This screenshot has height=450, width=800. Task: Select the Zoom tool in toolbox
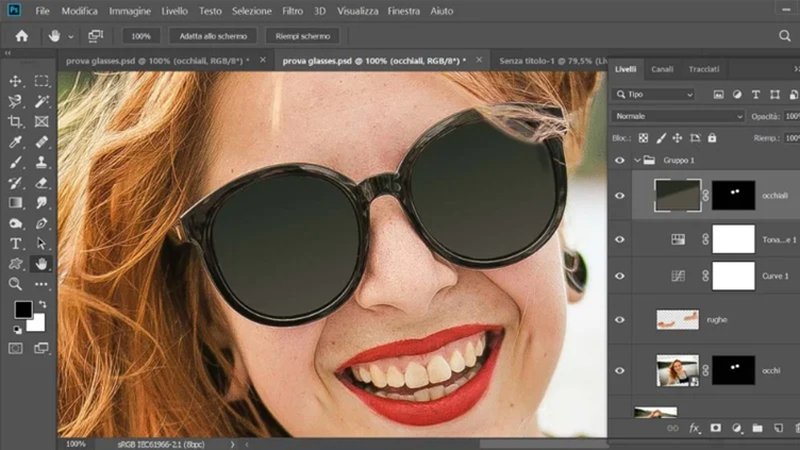[x=15, y=284]
